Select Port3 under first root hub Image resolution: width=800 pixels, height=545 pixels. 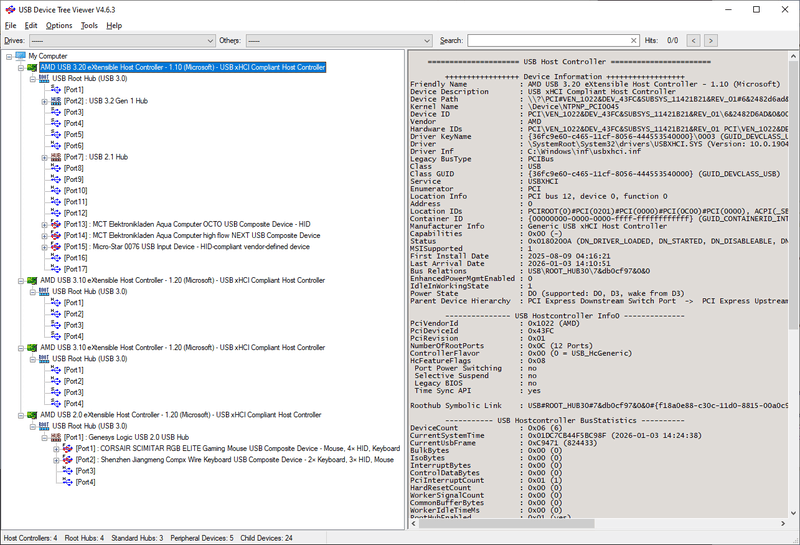coord(73,112)
